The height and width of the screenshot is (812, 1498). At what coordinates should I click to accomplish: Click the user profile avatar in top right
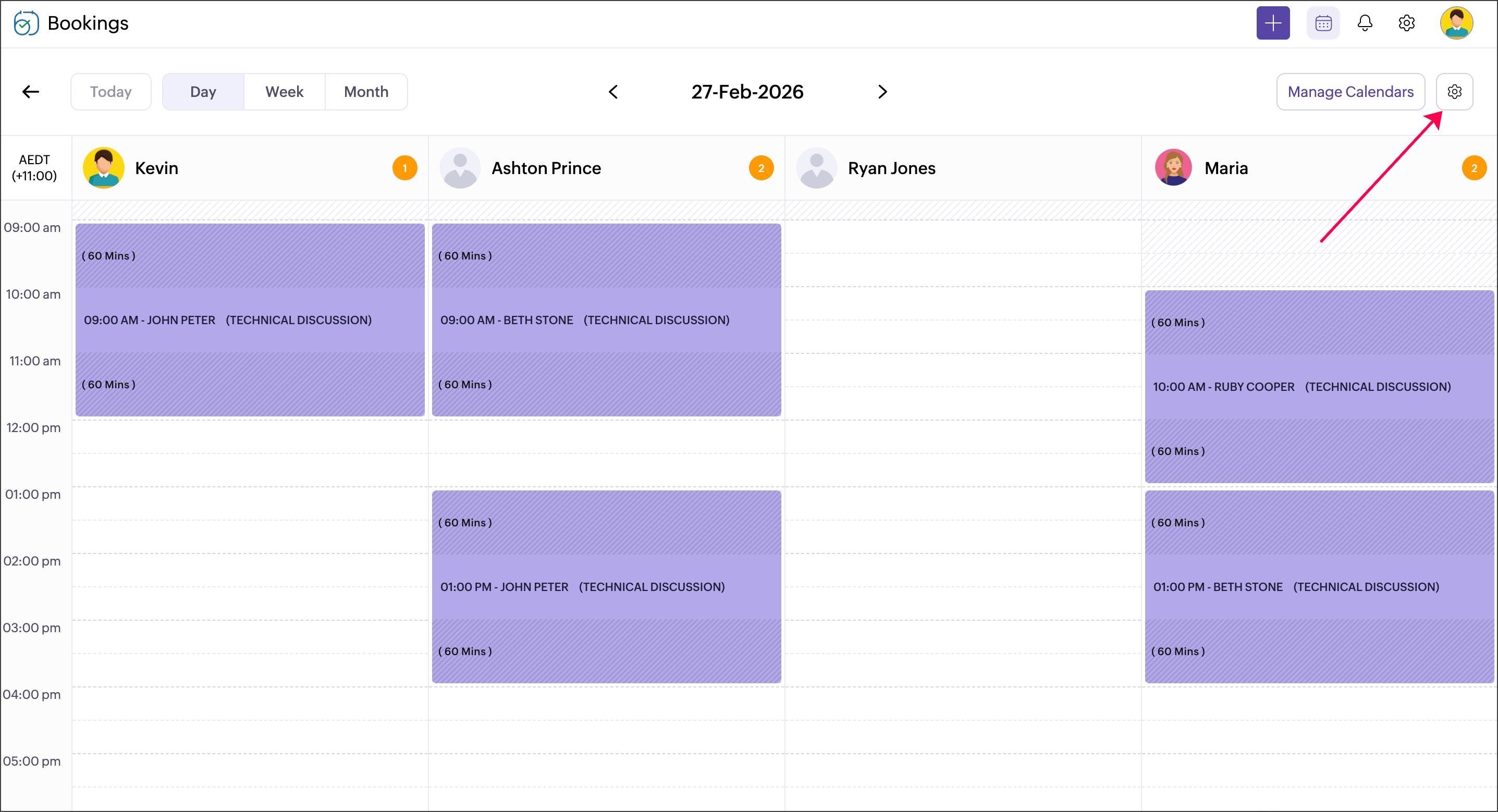coord(1456,23)
